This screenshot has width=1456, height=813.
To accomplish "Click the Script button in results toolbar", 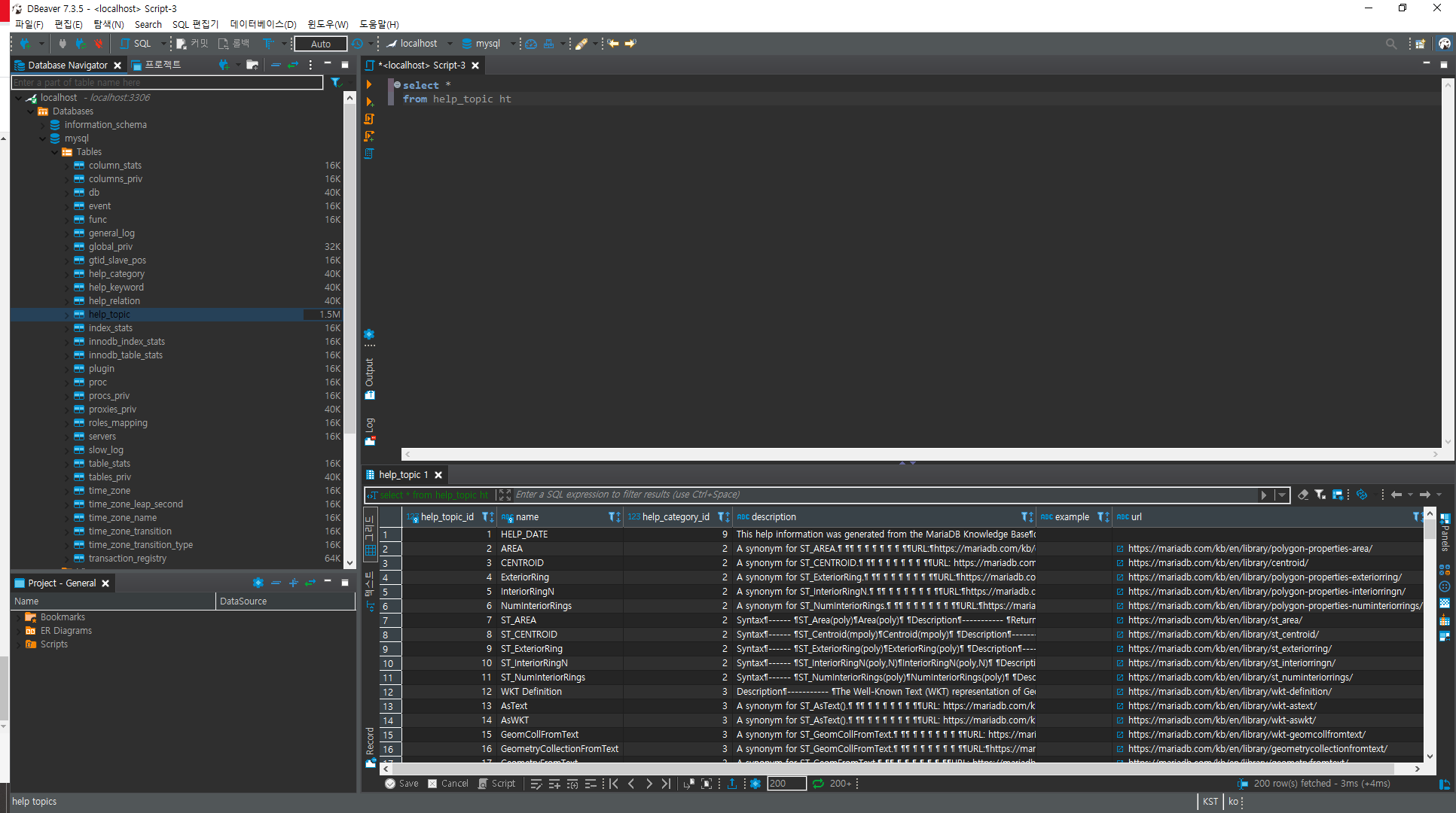I will click(x=496, y=784).
